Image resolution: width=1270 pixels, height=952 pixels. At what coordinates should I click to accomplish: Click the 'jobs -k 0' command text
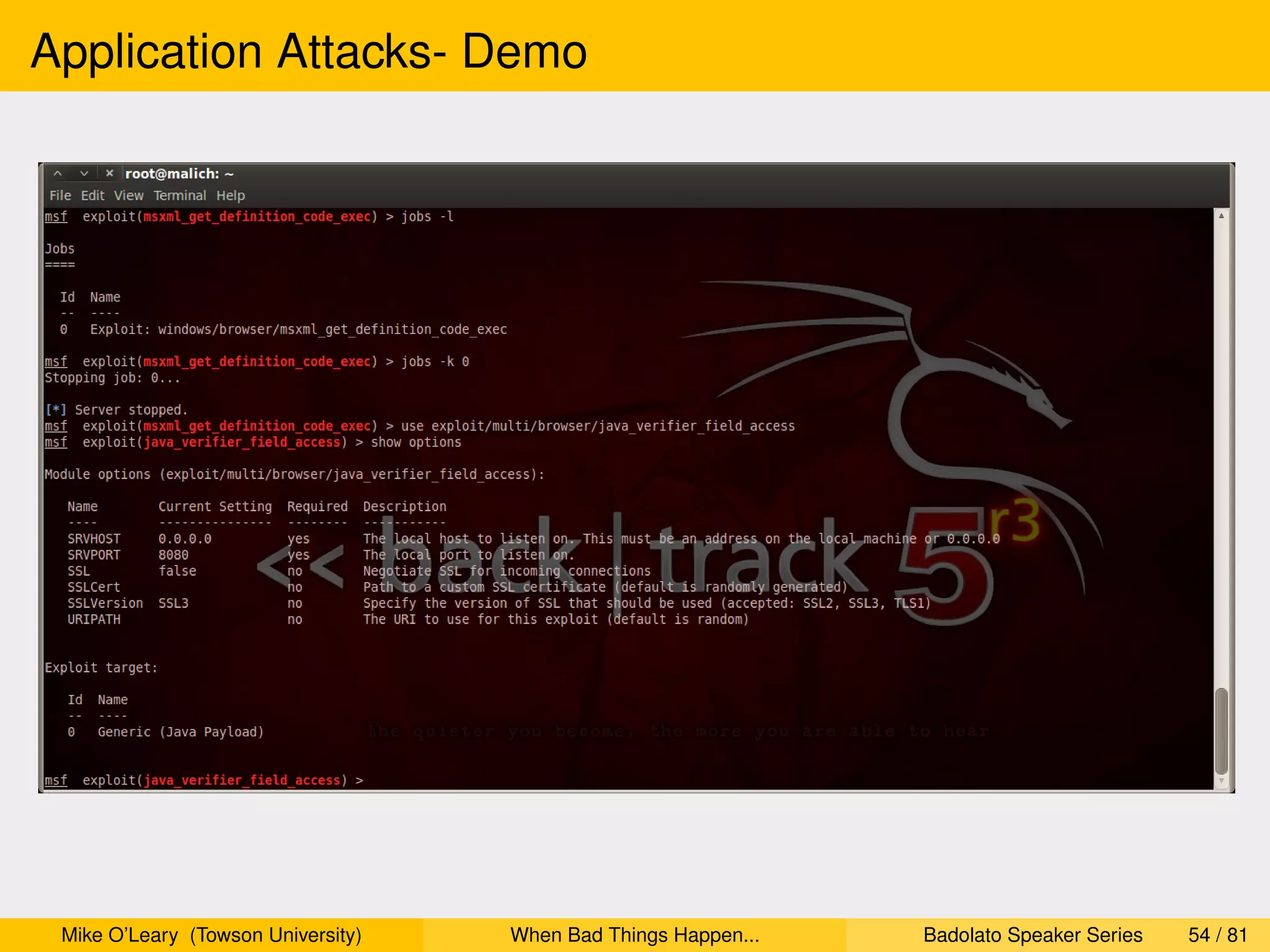tap(435, 361)
